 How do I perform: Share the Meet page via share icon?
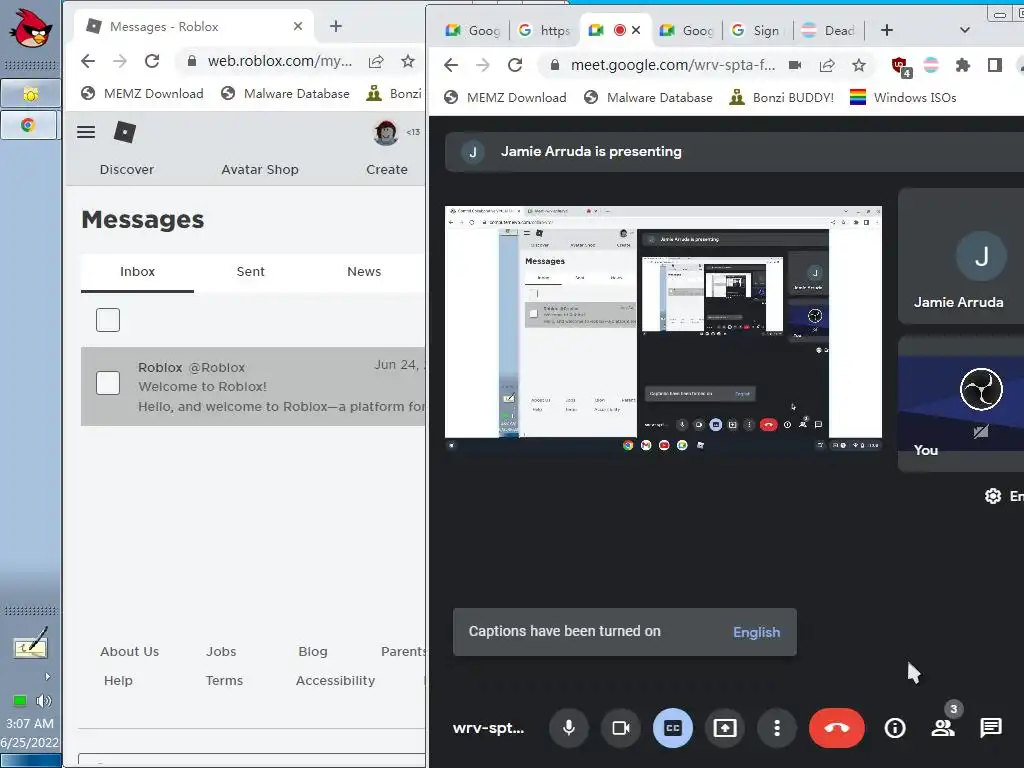click(x=827, y=65)
